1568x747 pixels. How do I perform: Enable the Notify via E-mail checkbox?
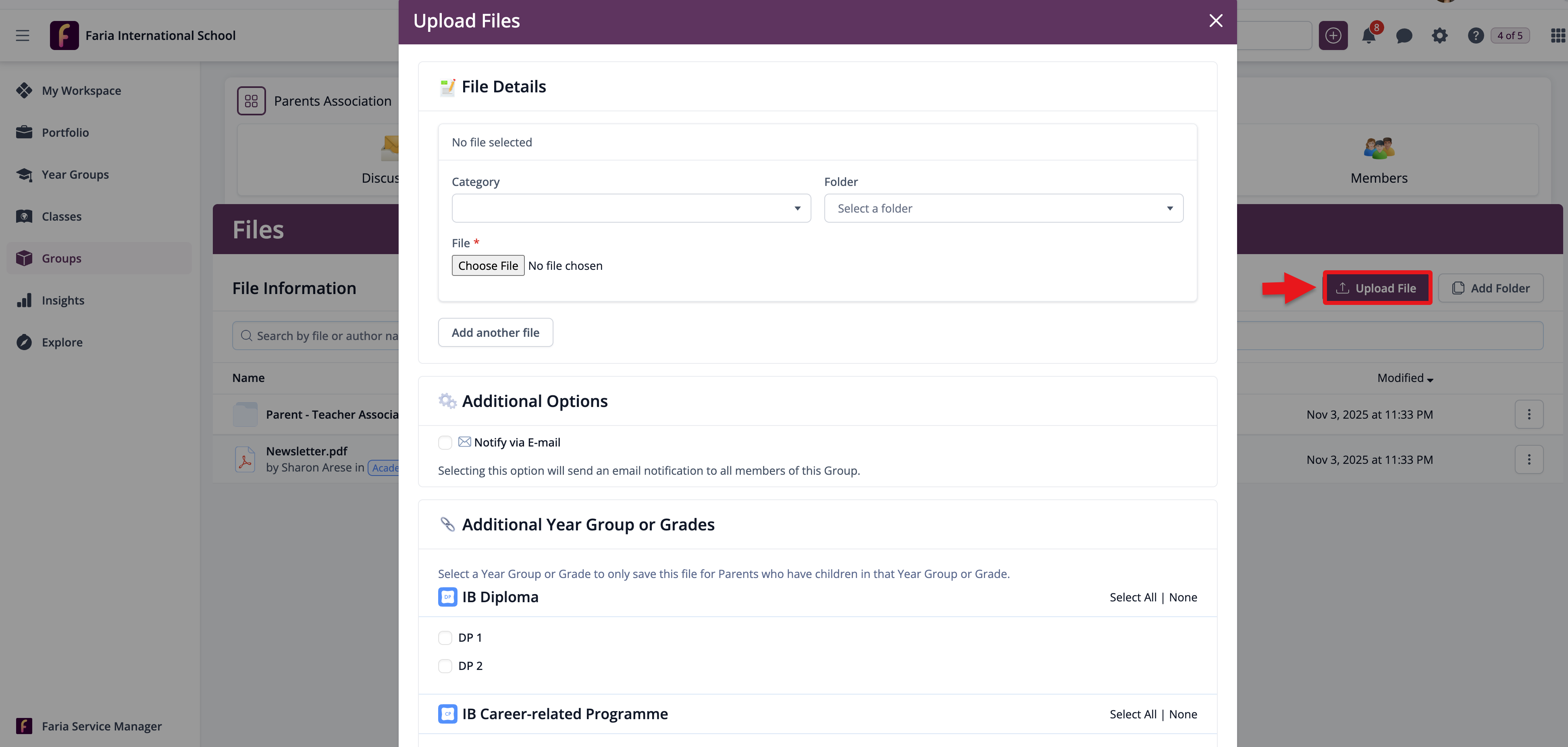click(x=445, y=442)
